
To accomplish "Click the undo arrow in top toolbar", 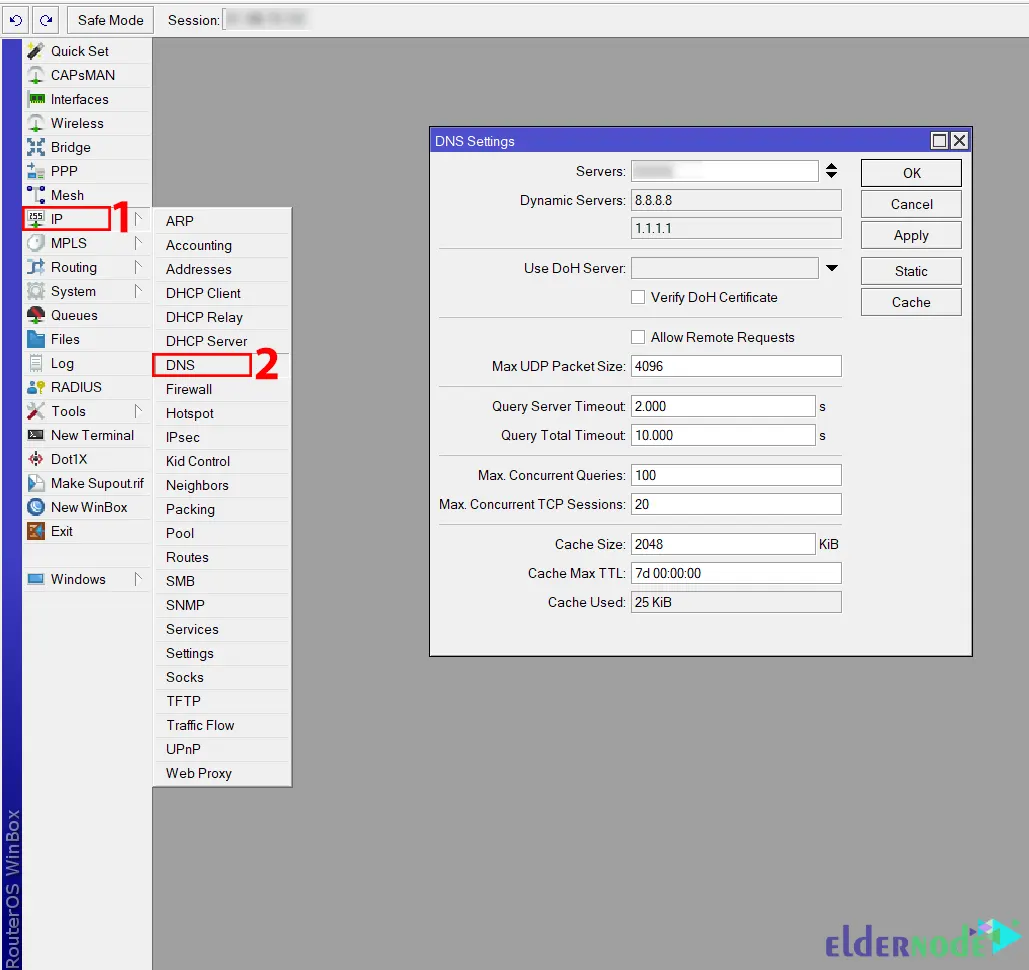I will 16,20.
